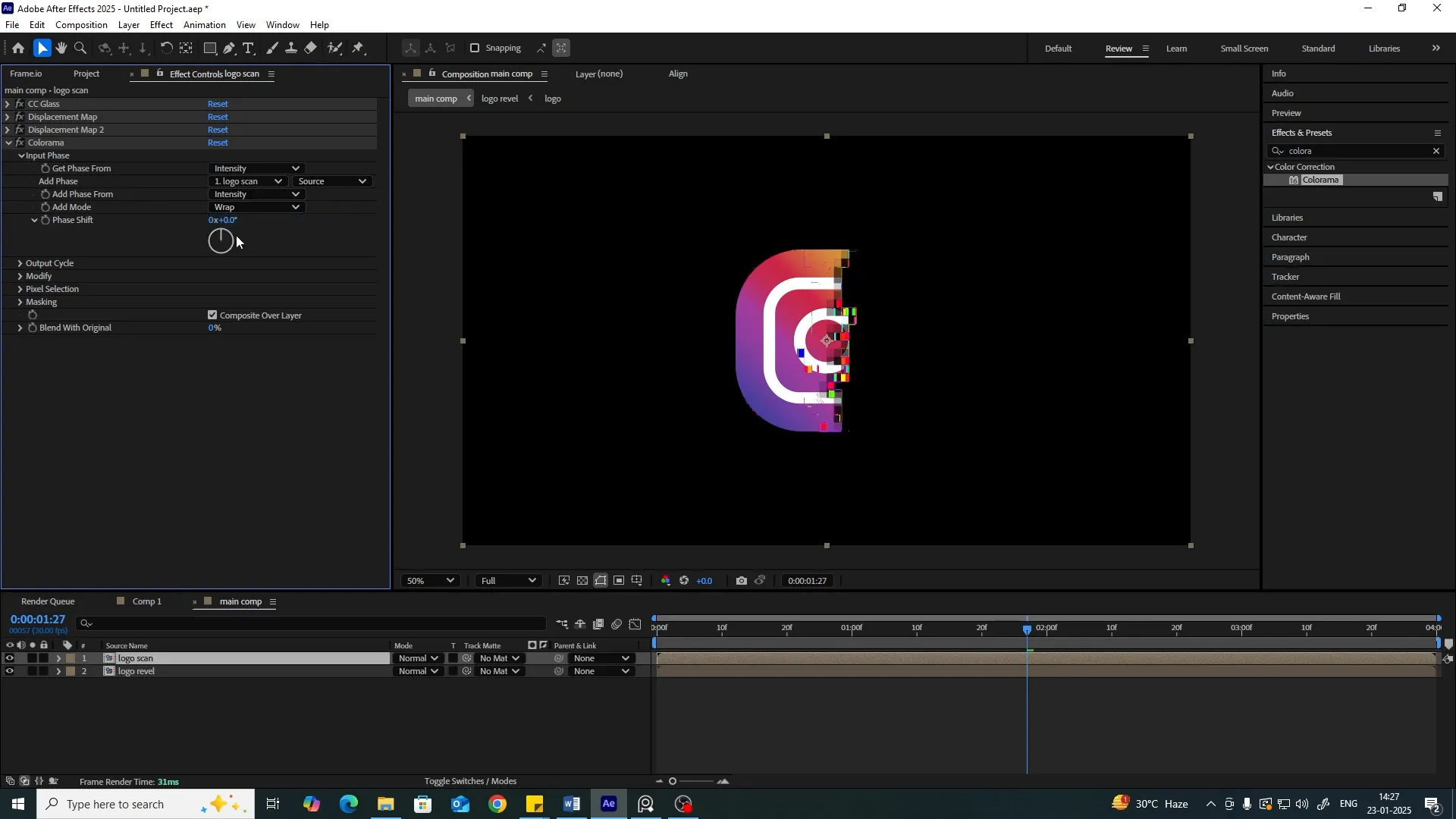Switch to Standard workspace
The image size is (1456, 819).
point(1318,49)
